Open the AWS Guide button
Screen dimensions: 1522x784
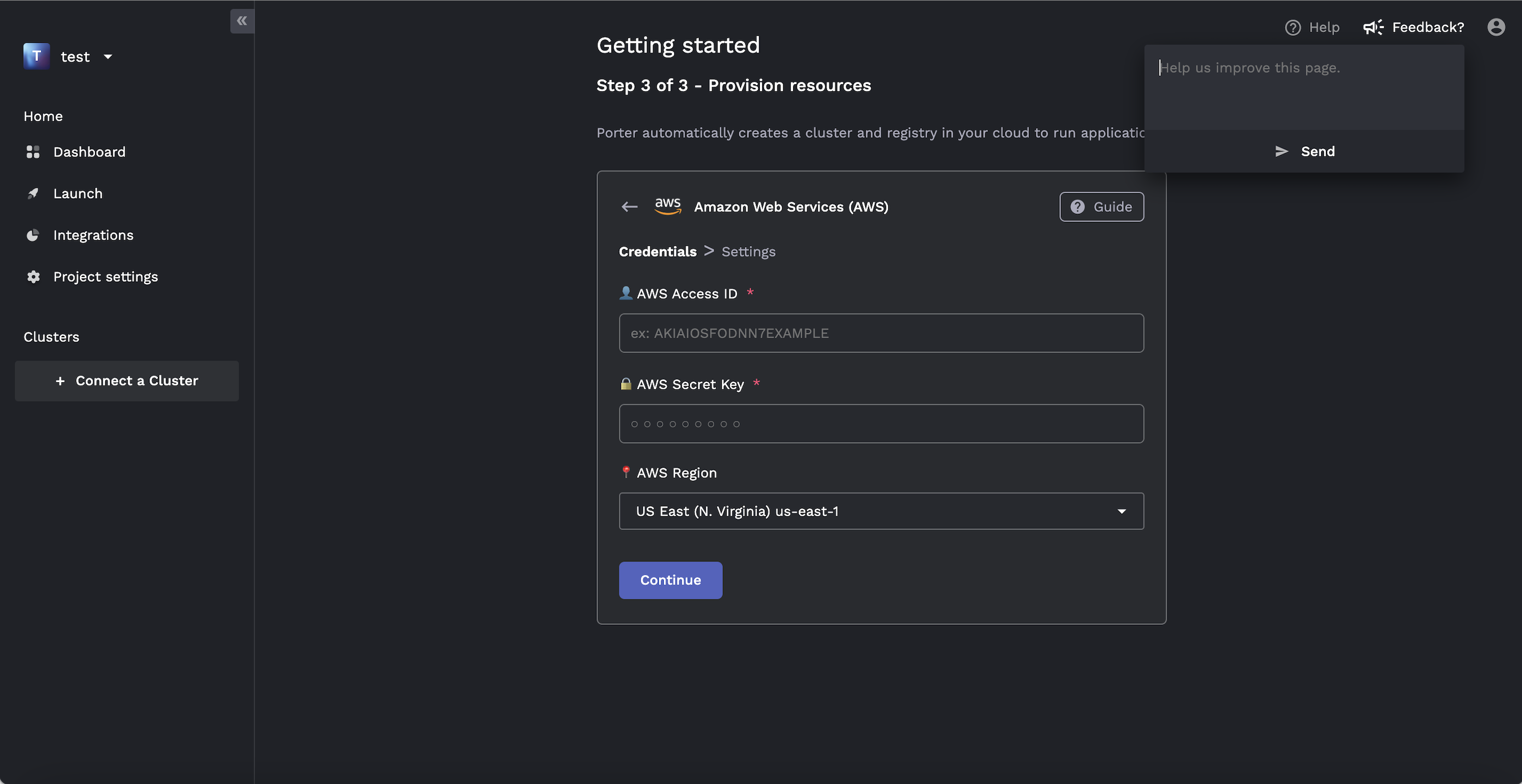1102,207
